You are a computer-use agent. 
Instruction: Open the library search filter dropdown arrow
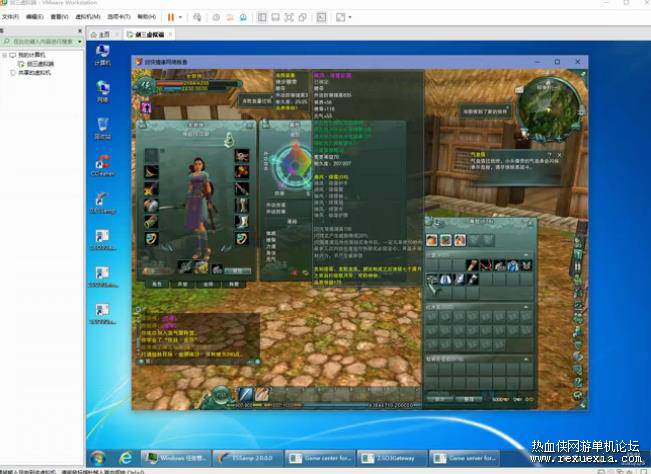click(80, 42)
